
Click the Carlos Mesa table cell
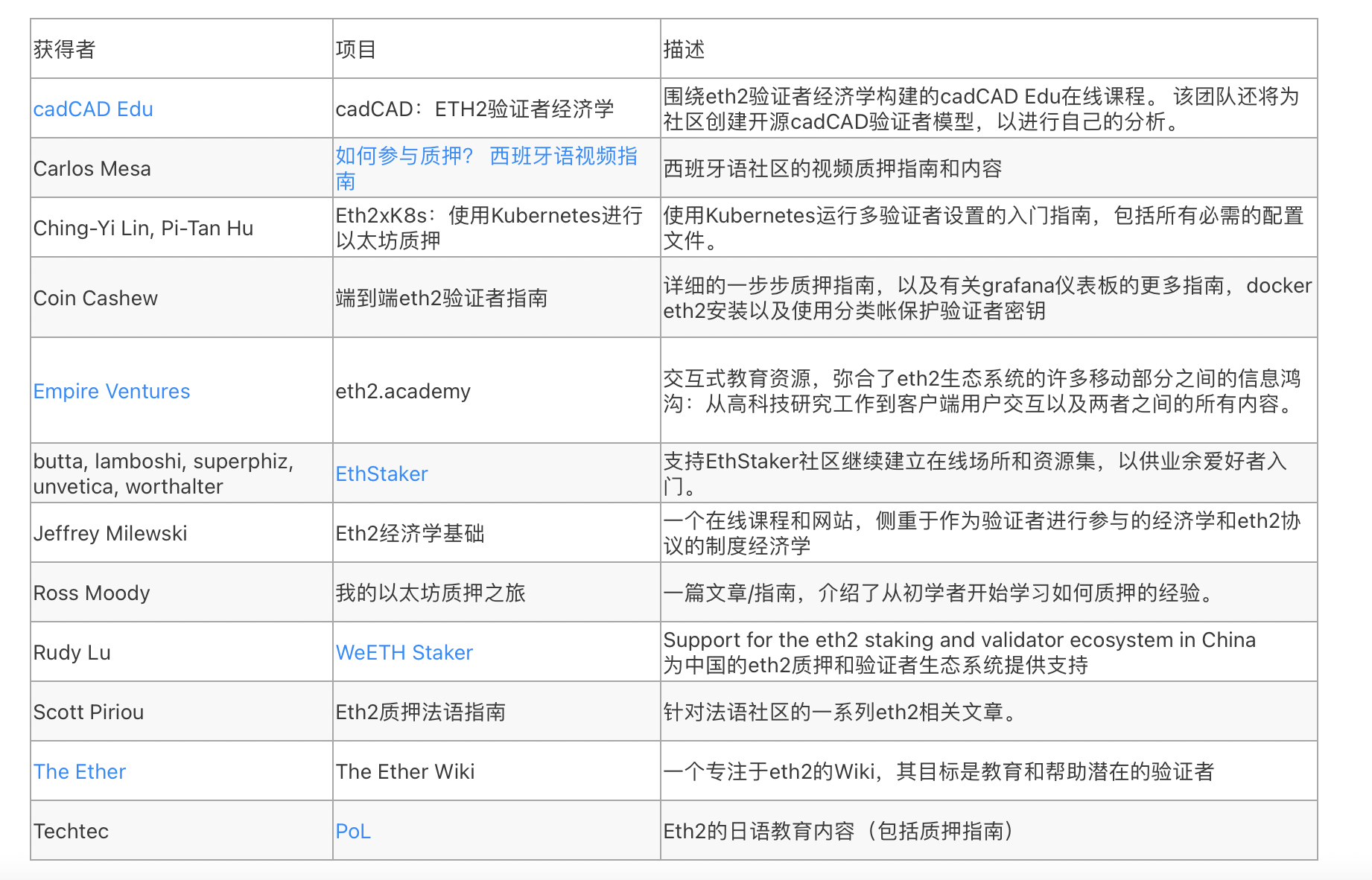tap(92, 168)
